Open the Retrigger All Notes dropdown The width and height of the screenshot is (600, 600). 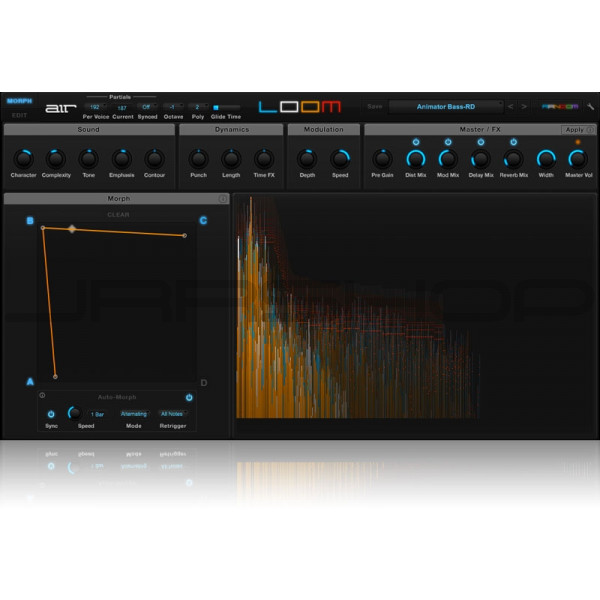tap(173, 414)
